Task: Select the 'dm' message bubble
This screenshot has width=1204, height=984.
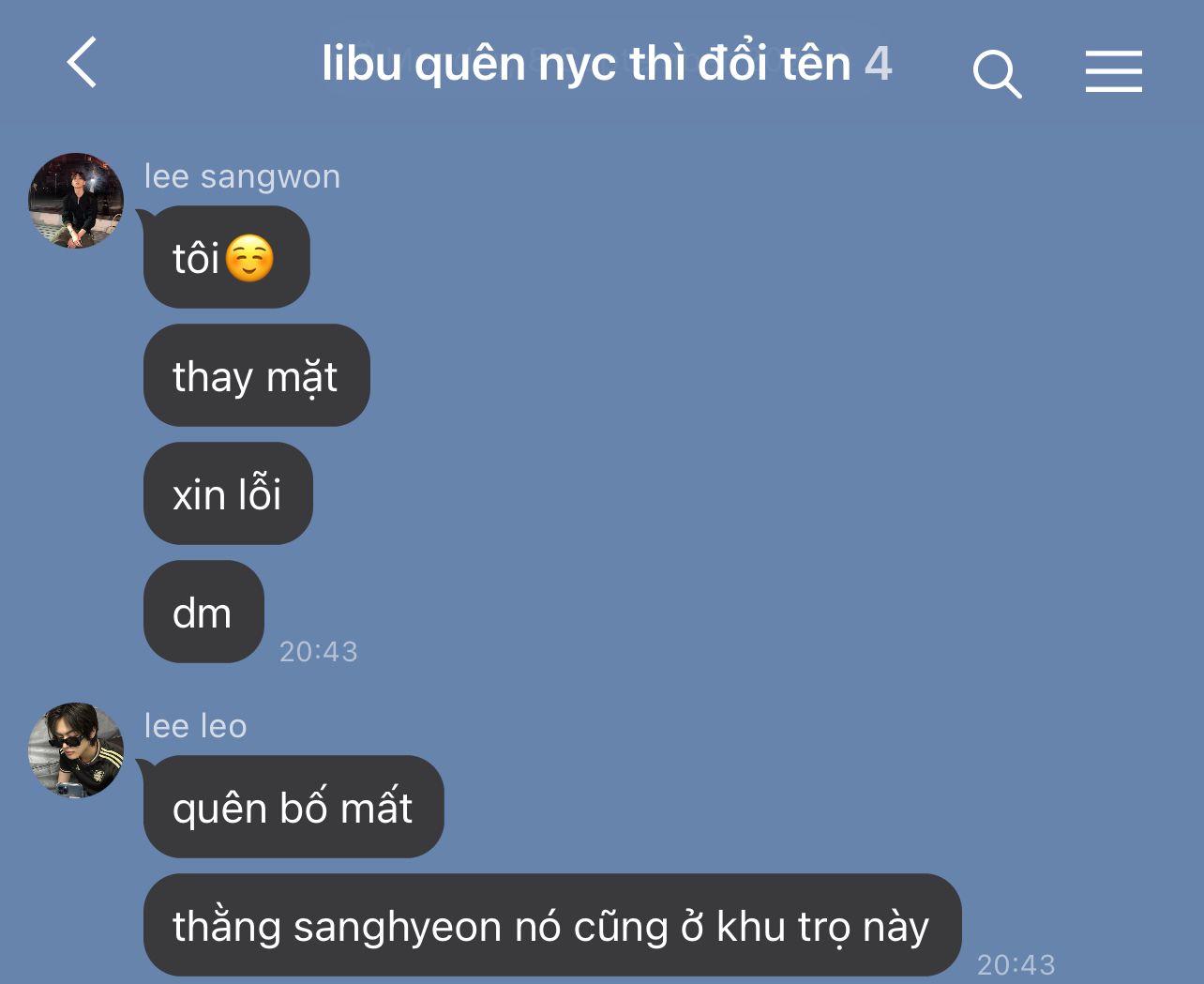Action: [203, 612]
